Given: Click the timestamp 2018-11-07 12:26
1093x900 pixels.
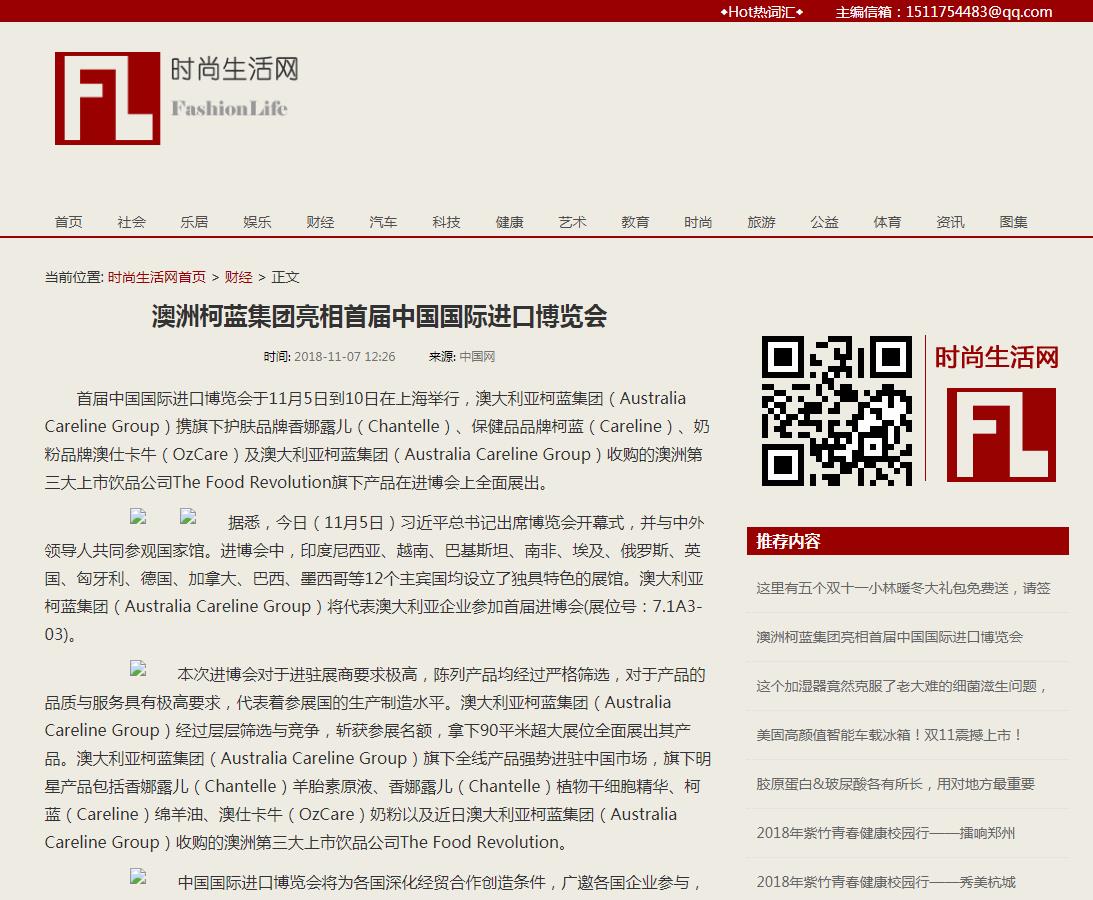Looking at the screenshot, I should pos(344,357).
